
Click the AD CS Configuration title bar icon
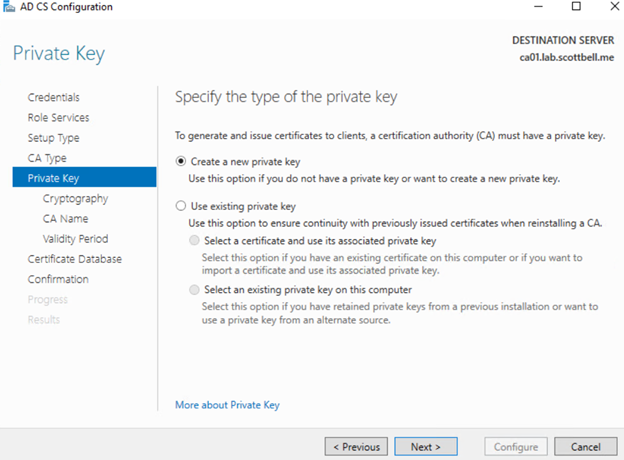(10, 7)
